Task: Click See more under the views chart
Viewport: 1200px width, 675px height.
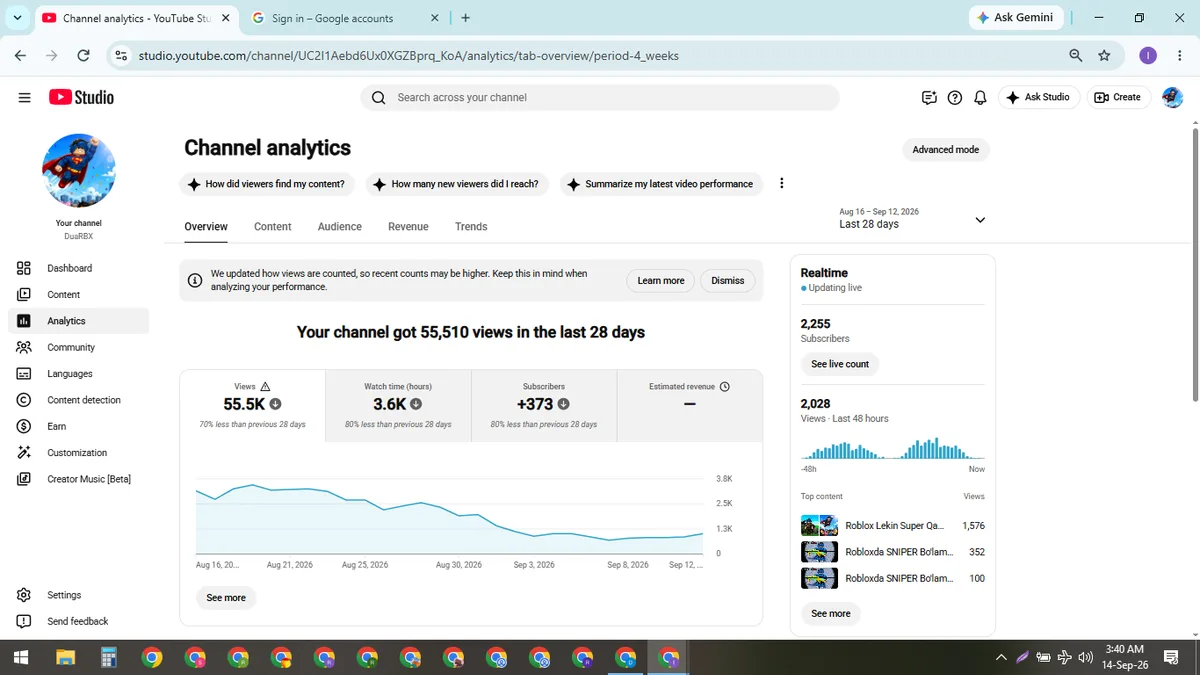Action: (x=226, y=598)
